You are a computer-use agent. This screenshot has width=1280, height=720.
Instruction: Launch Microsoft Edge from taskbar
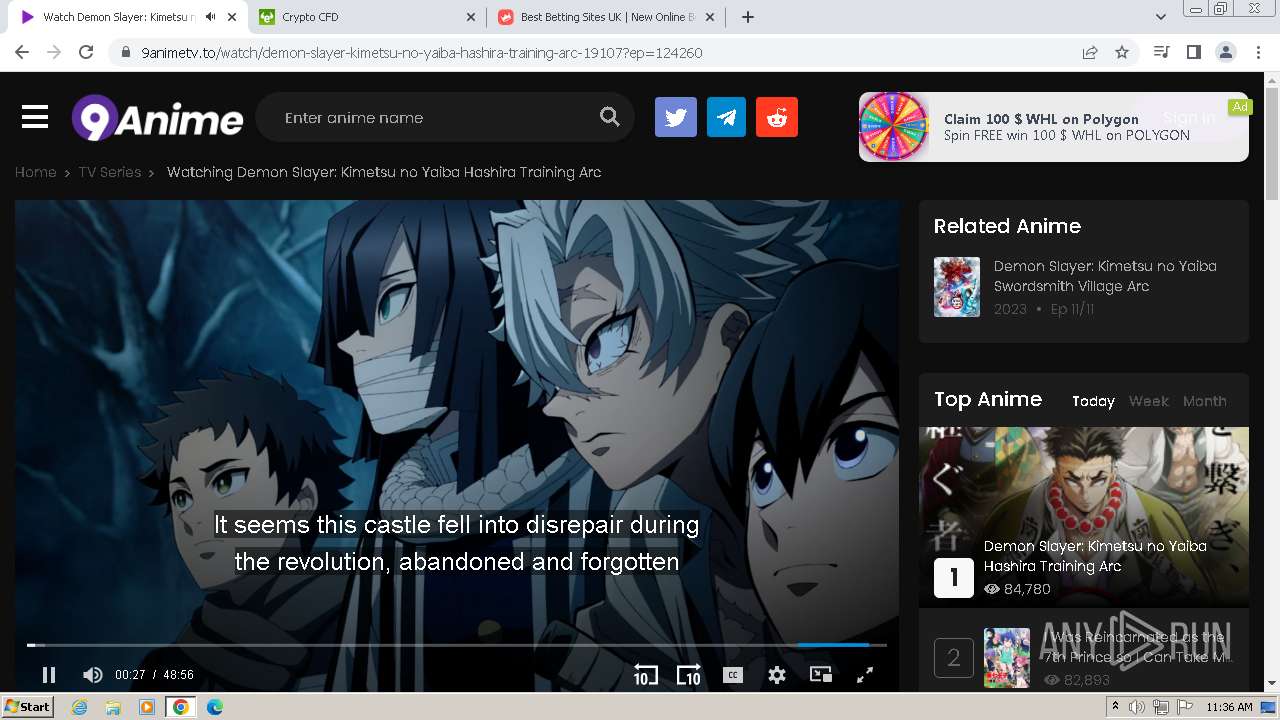pos(215,707)
